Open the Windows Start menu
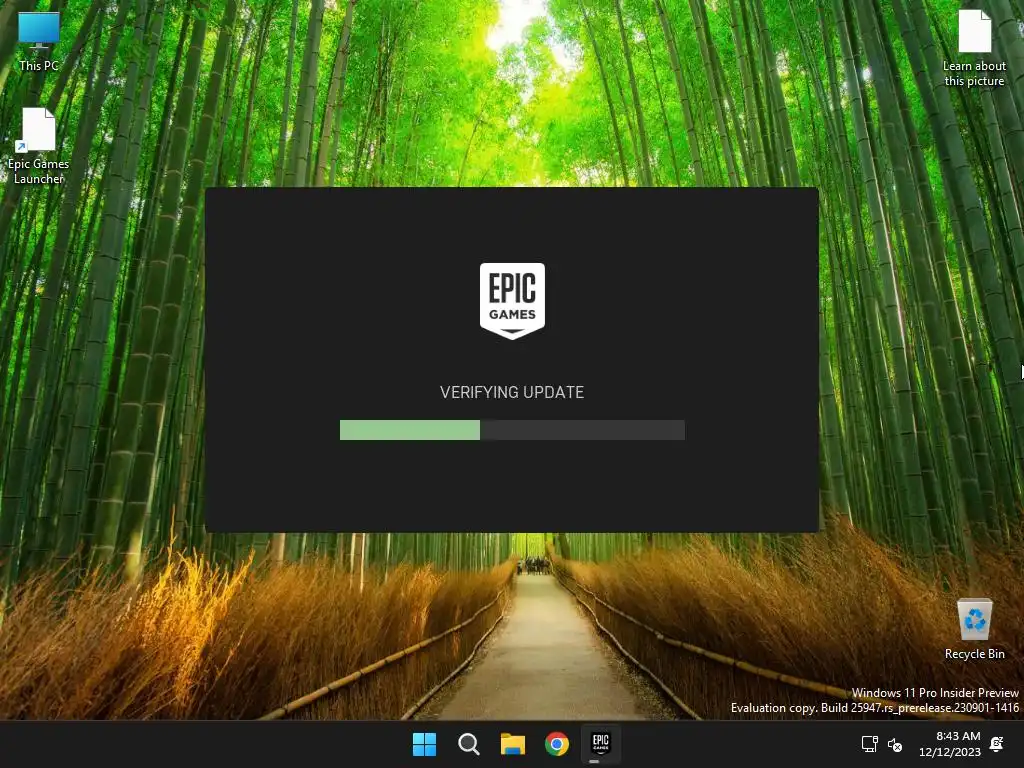The height and width of the screenshot is (768, 1024). (424, 744)
